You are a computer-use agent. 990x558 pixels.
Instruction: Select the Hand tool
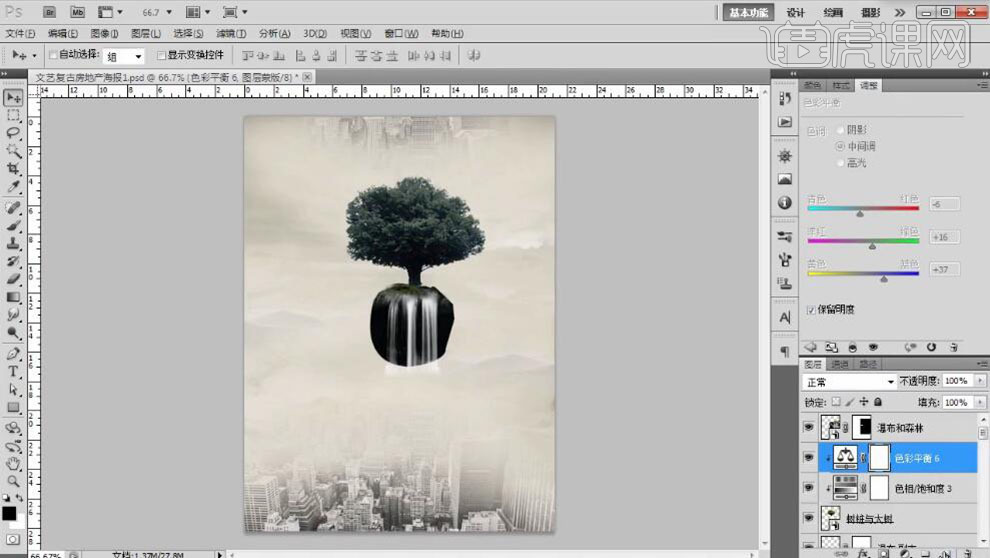pos(13,464)
